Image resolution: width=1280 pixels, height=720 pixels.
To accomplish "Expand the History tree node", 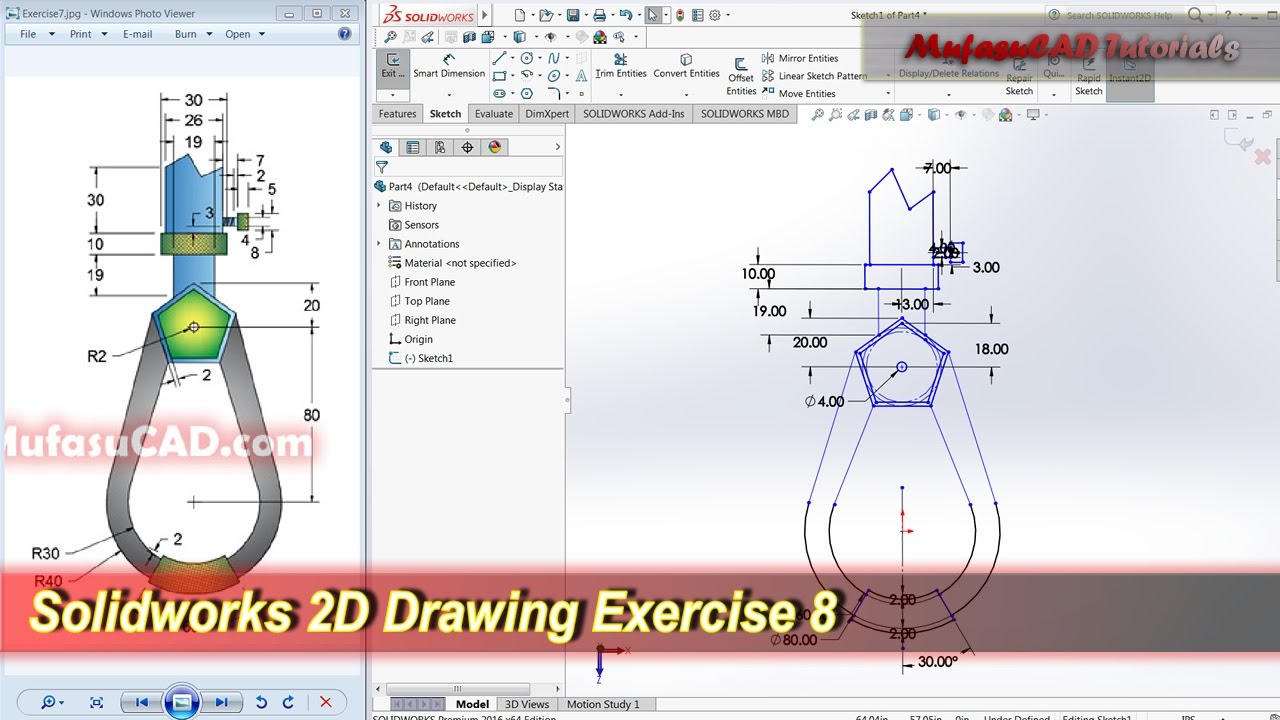I will pos(379,206).
